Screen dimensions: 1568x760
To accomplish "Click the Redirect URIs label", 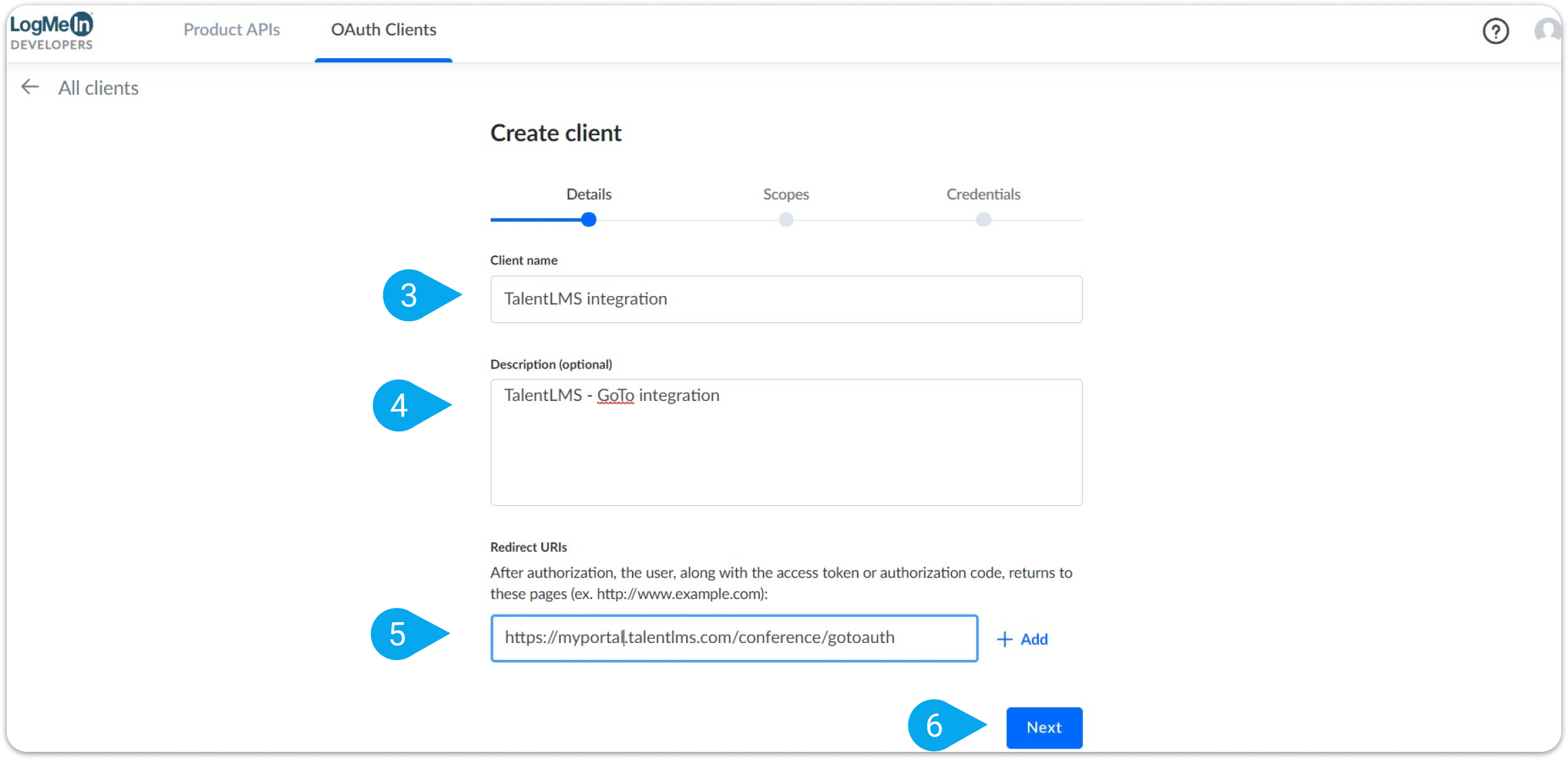I will [529, 547].
